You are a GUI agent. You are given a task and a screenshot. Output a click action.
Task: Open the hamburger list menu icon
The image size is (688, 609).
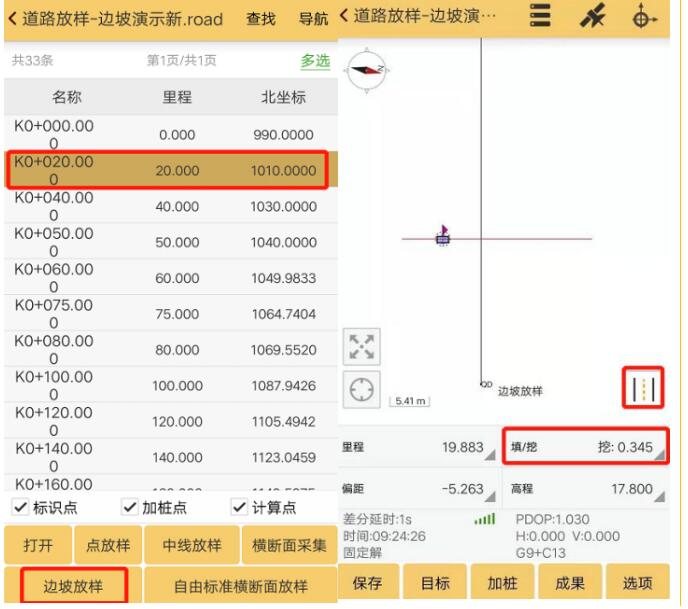(540, 16)
